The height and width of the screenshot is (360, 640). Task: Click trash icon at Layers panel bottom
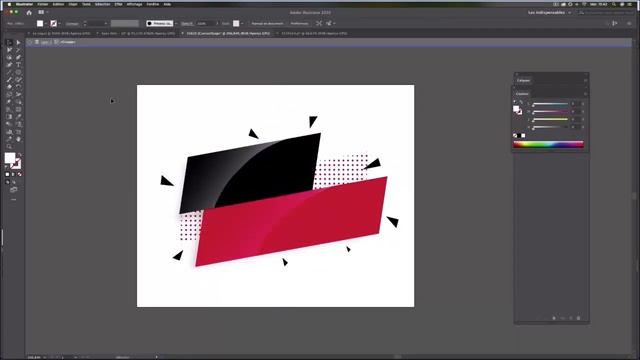(x=578, y=318)
